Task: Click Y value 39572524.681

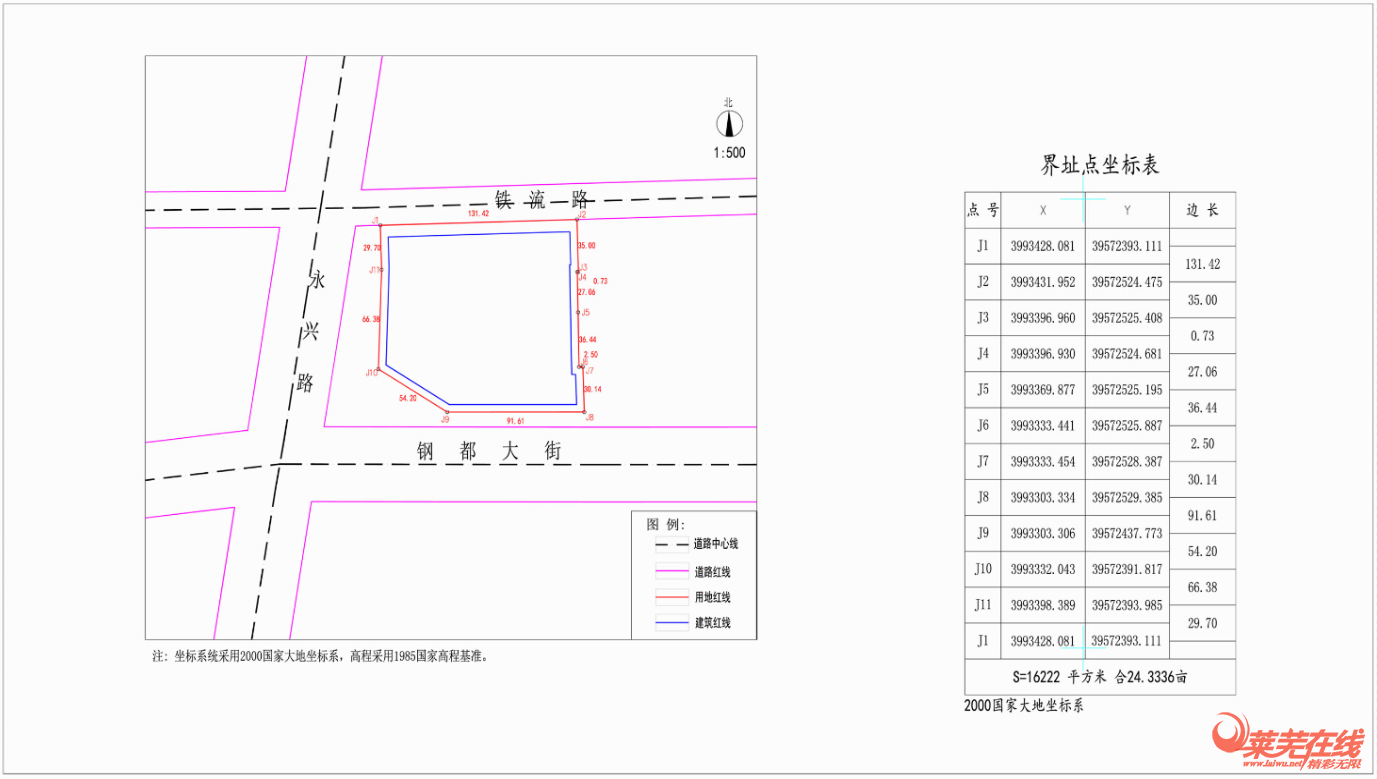Action: click(1127, 354)
